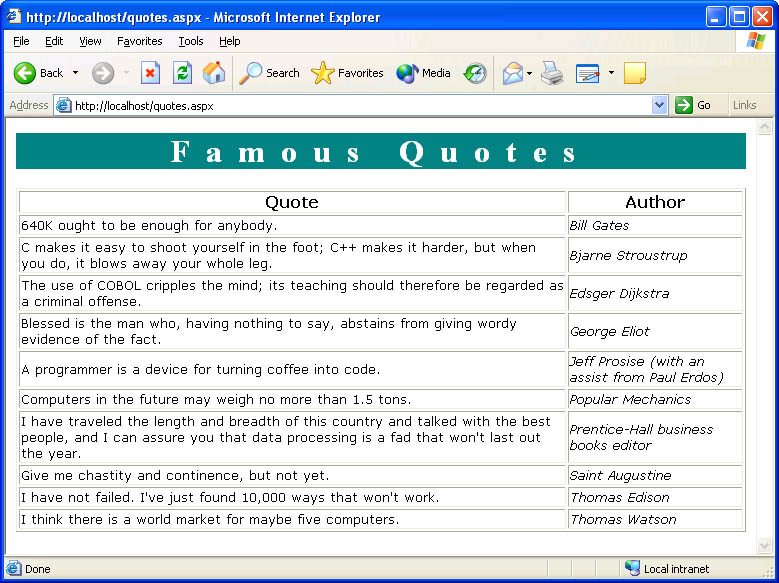The height and width of the screenshot is (583, 779).
Task: Expand the address bar dropdown arrow
Action: pyautogui.click(x=659, y=105)
